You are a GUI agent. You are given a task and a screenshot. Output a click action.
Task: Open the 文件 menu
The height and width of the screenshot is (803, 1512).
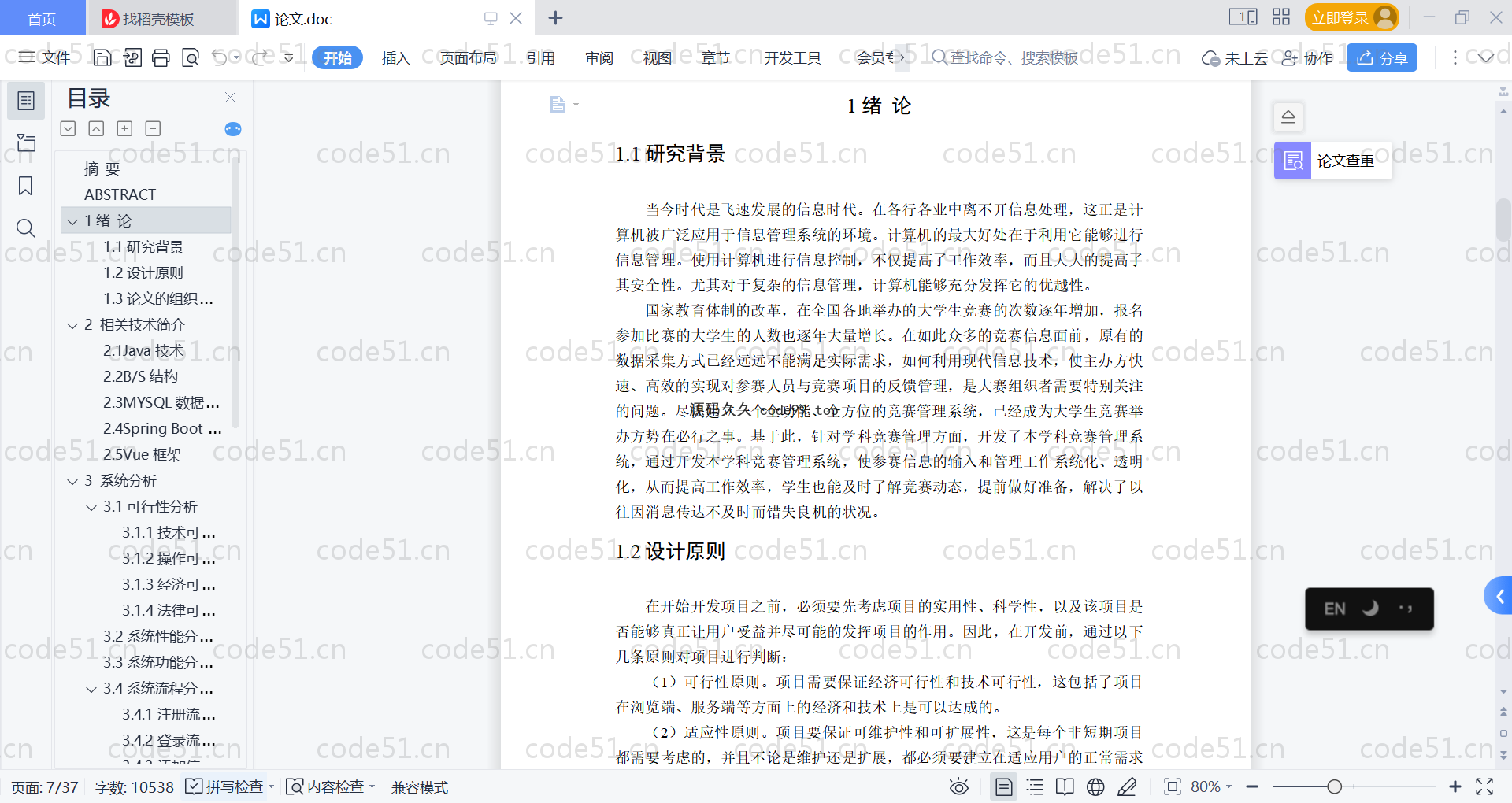44,57
